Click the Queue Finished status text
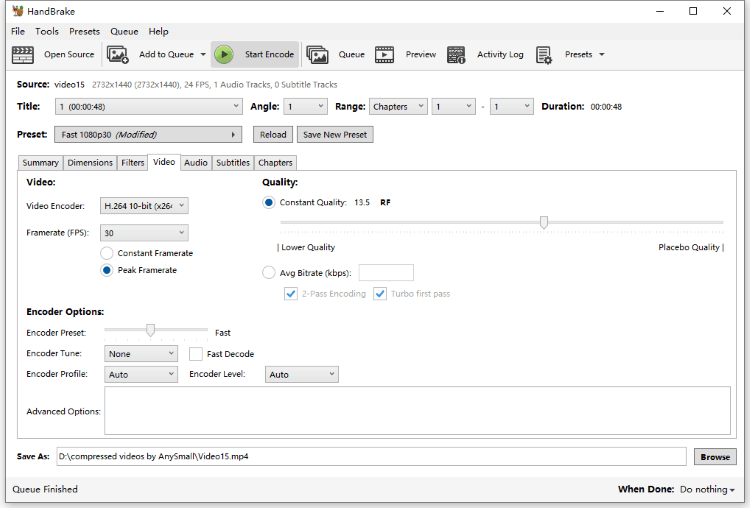 tap(45, 489)
